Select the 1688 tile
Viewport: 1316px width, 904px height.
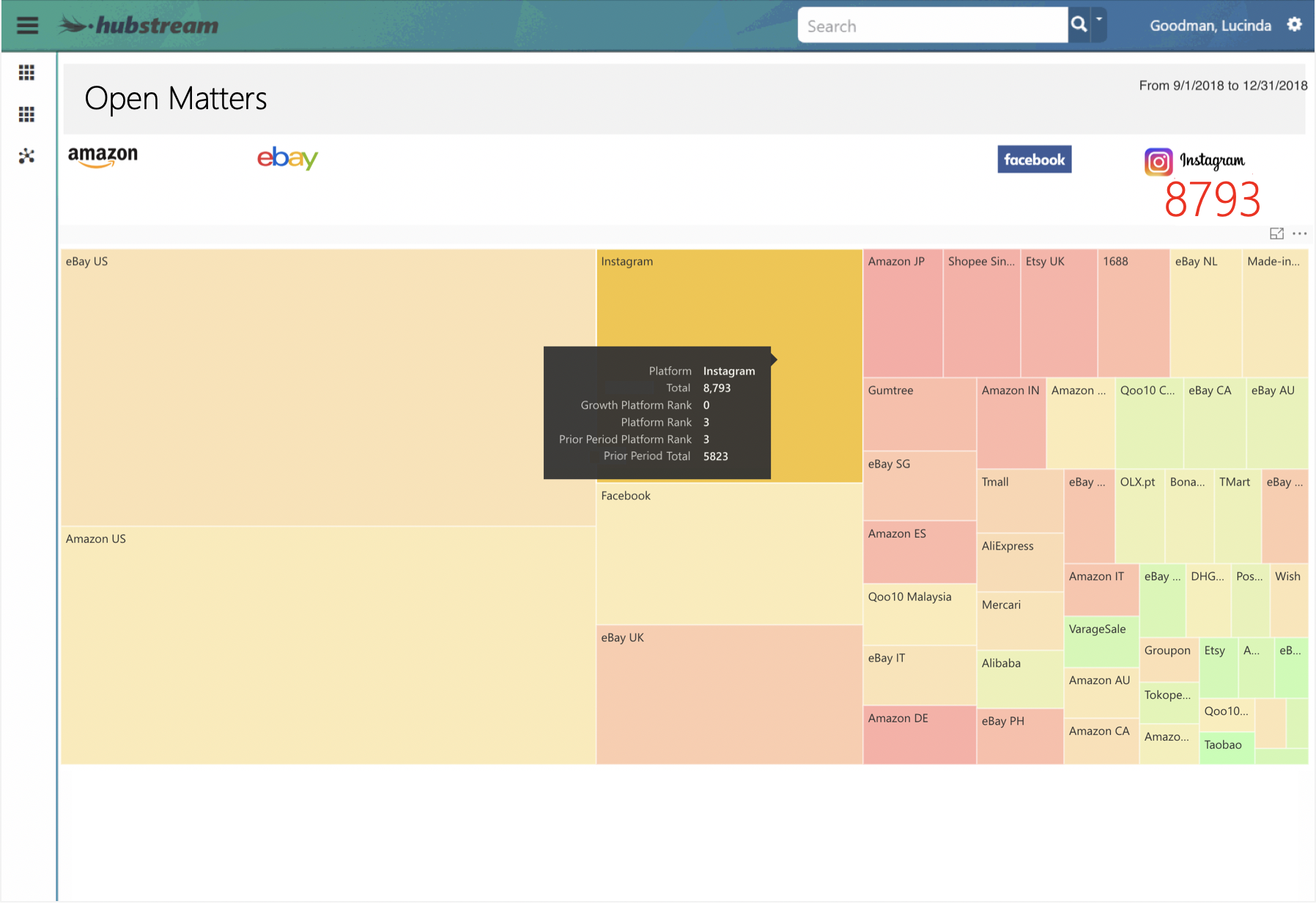point(1134,314)
